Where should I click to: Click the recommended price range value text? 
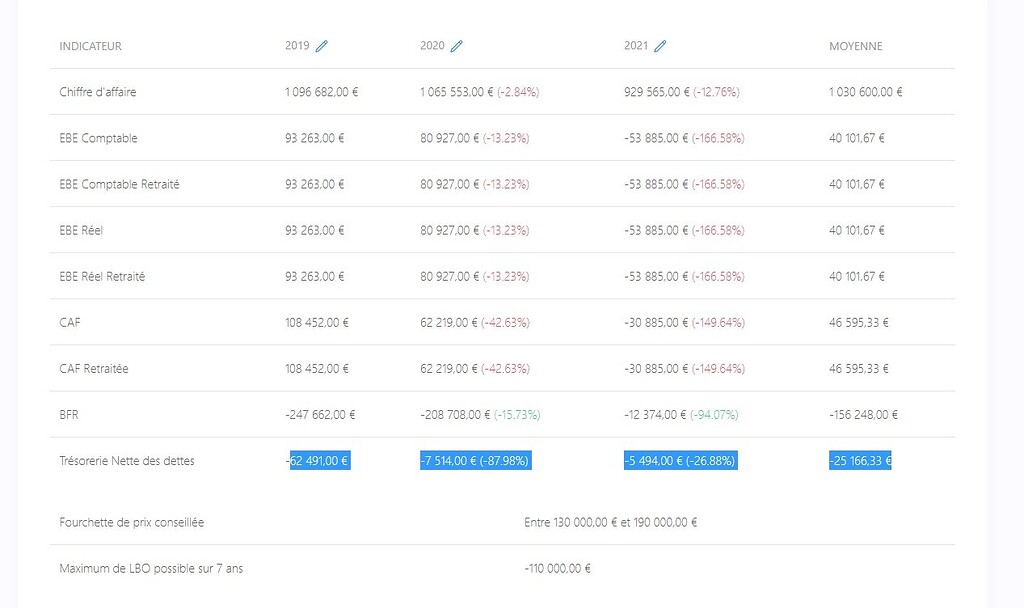click(x=610, y=522)
